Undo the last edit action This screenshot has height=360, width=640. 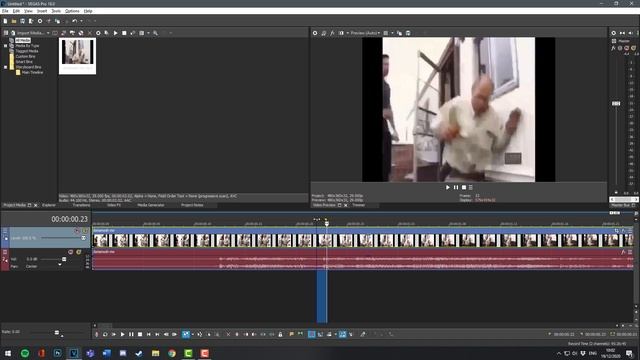(74, 21)
